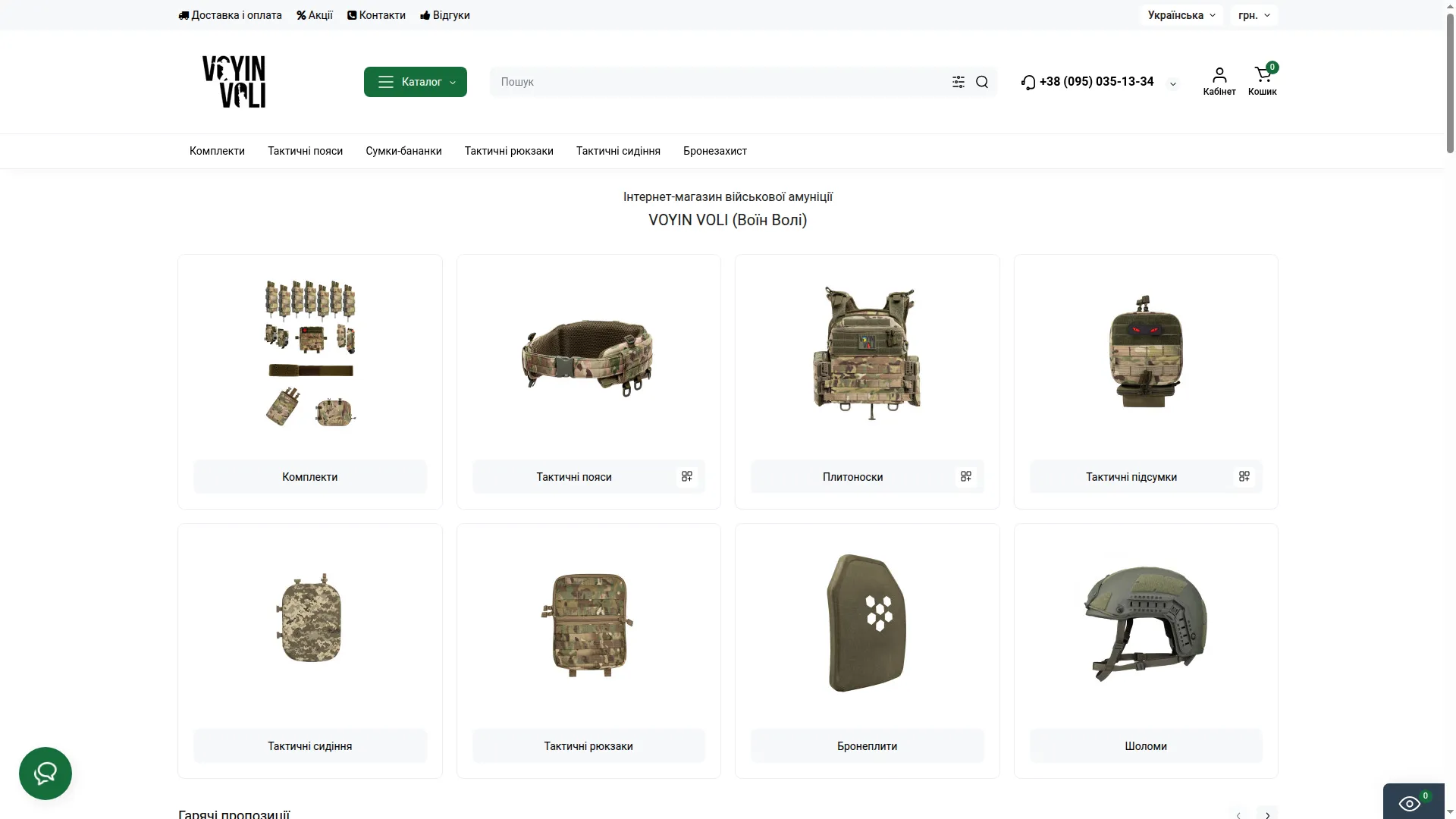Open the plate carrier vest image
This screenshot has height=819, width=1456.
pos(868,353)
